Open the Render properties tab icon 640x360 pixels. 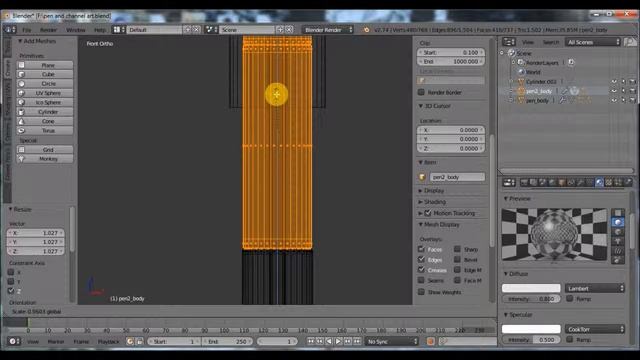point(524,182)
